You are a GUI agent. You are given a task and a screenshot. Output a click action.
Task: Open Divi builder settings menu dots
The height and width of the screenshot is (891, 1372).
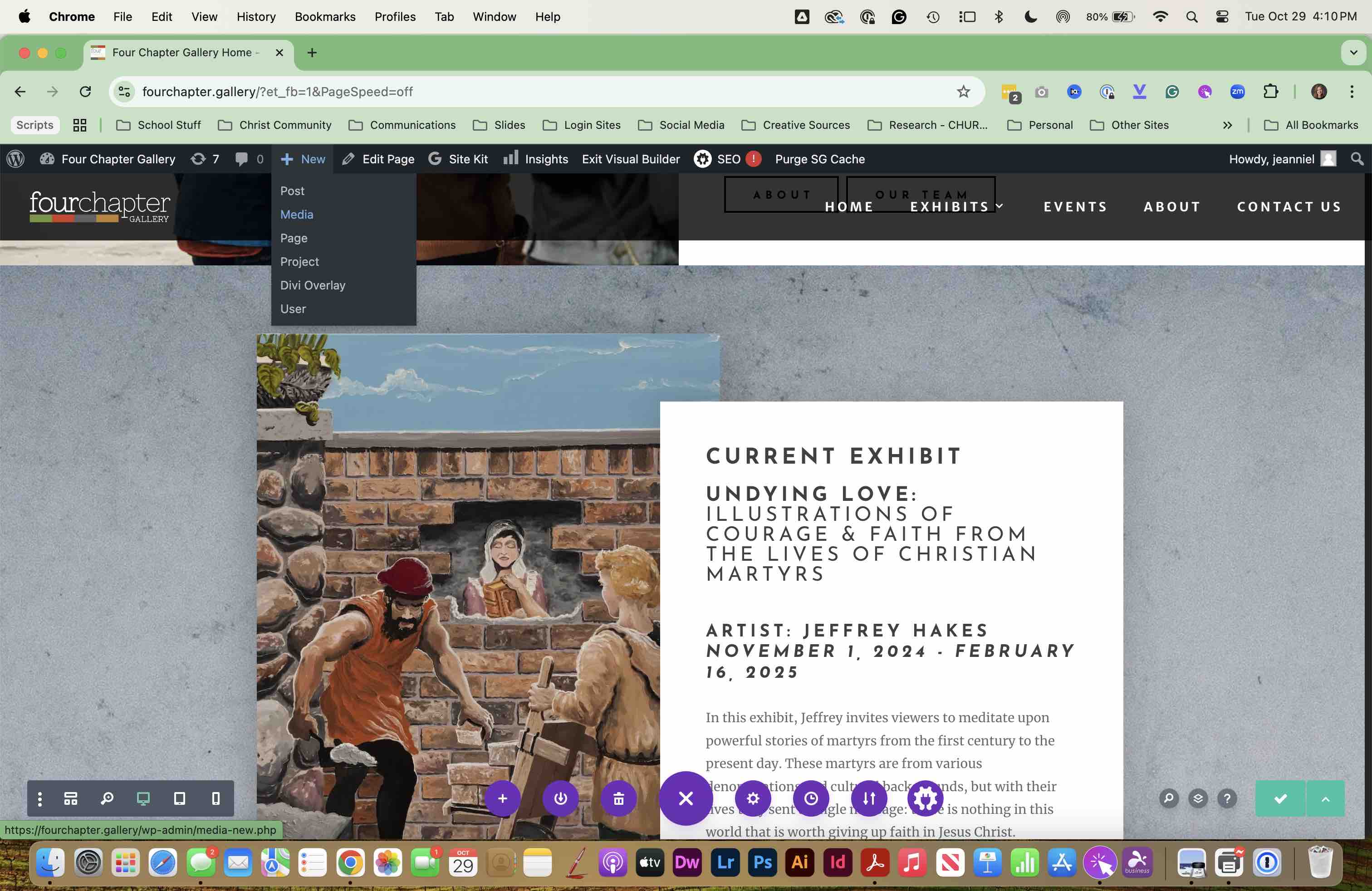coord(39,799)
